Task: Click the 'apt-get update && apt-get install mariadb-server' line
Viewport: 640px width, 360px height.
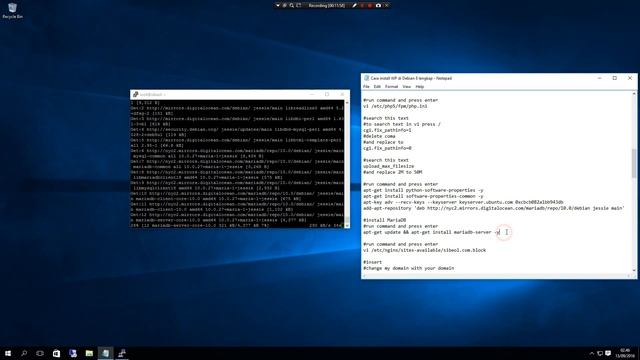Action: [431, 232]
